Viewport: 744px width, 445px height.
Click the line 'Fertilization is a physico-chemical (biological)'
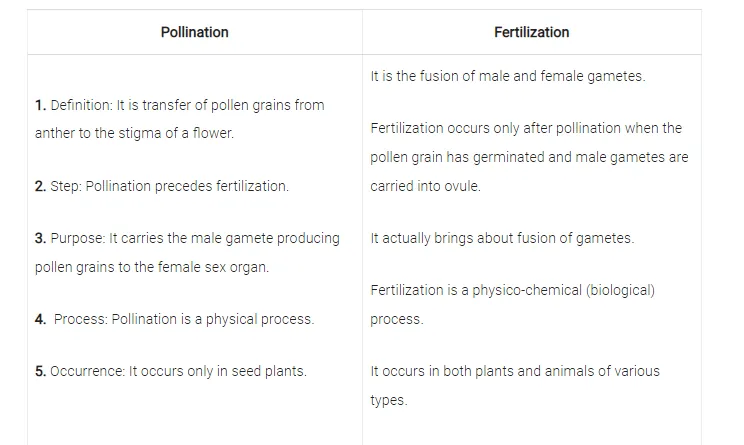point(512,290)
